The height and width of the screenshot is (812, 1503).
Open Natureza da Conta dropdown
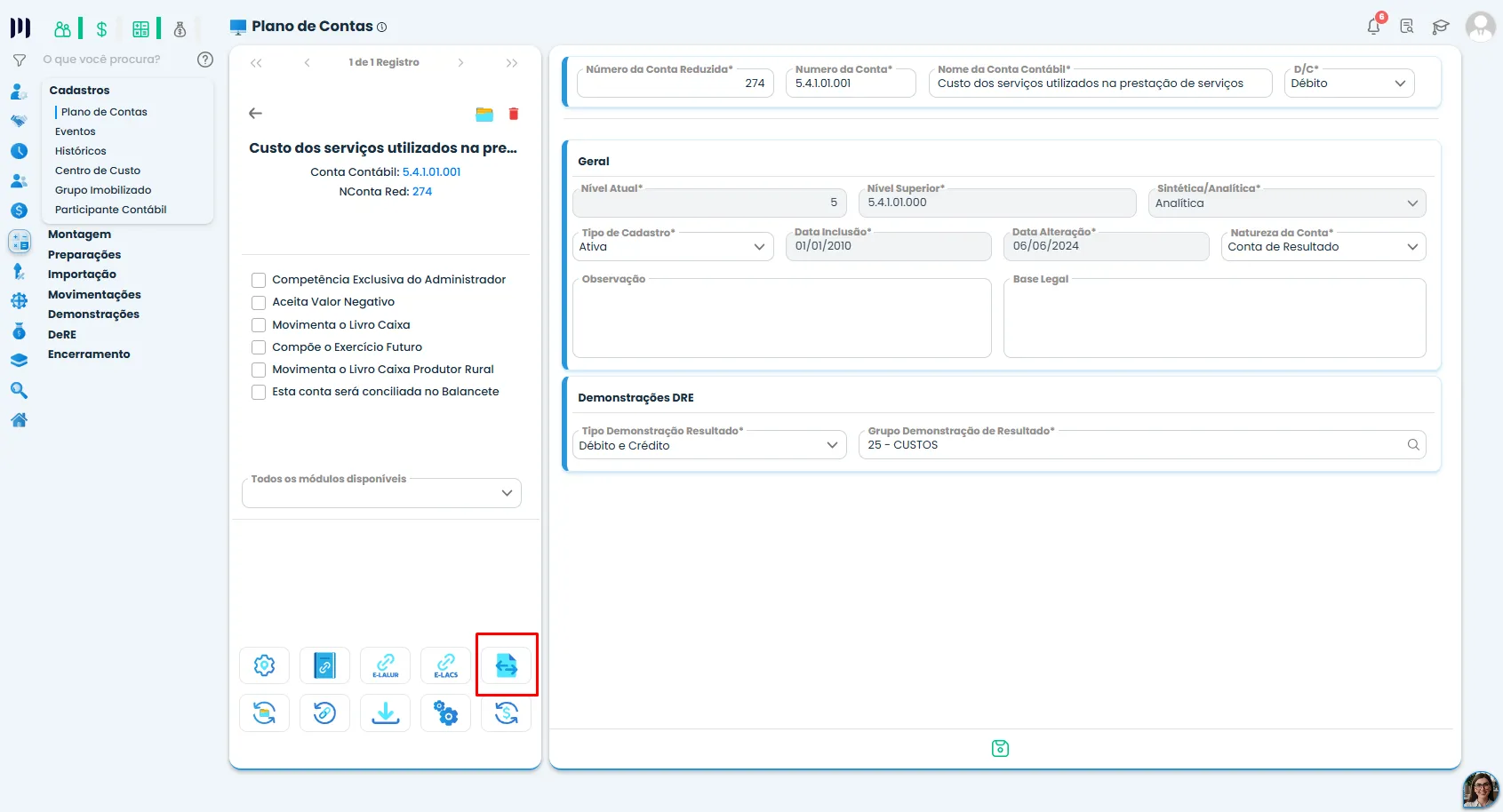coord(1323,247)
